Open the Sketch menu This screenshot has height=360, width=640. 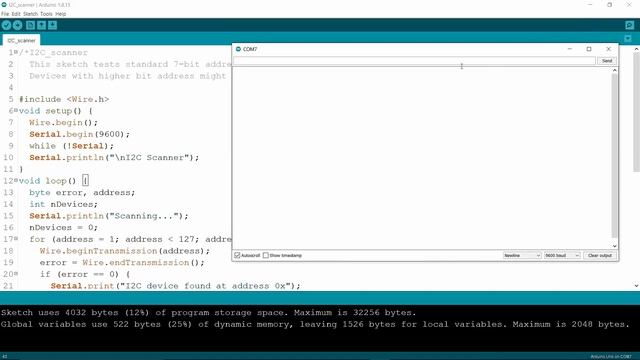30,14
